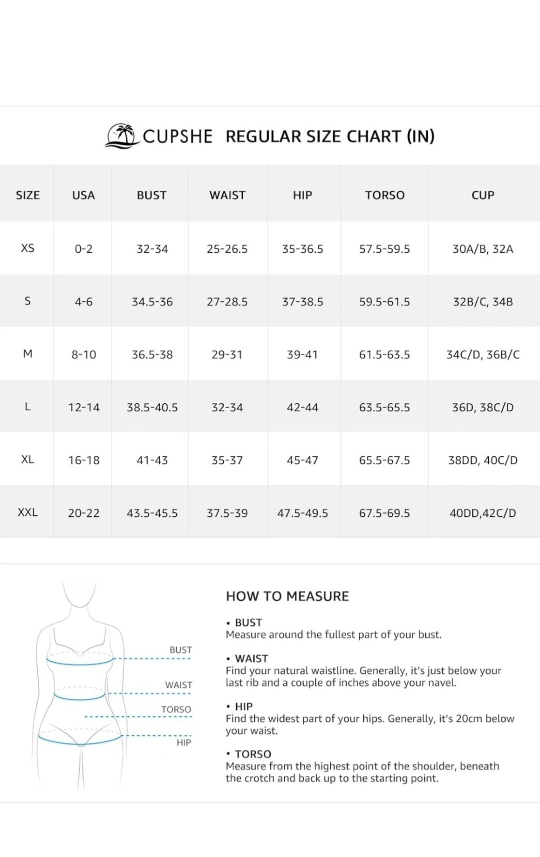Viewport: 540px width, 857px height.
Task: Click the REGULAR SIZE CHART (IN) title
Action: point(330,136)
